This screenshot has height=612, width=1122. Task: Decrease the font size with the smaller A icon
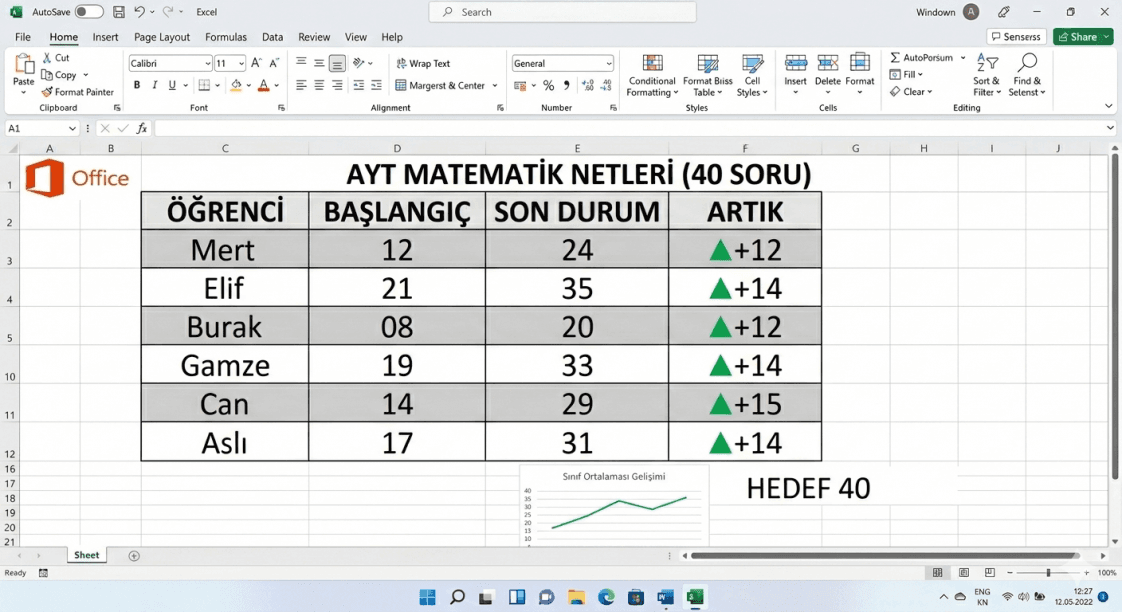273,63
